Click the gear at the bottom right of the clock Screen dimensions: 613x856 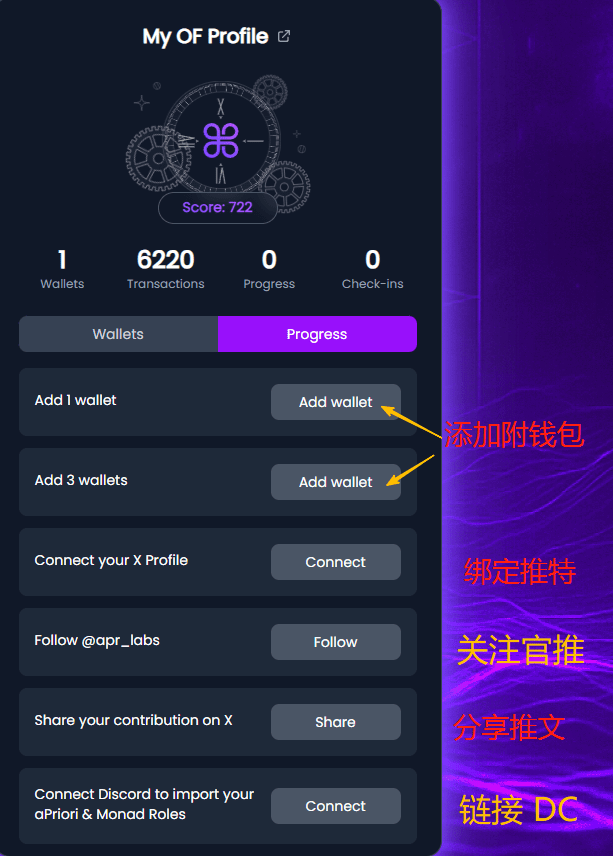(284, 187)
